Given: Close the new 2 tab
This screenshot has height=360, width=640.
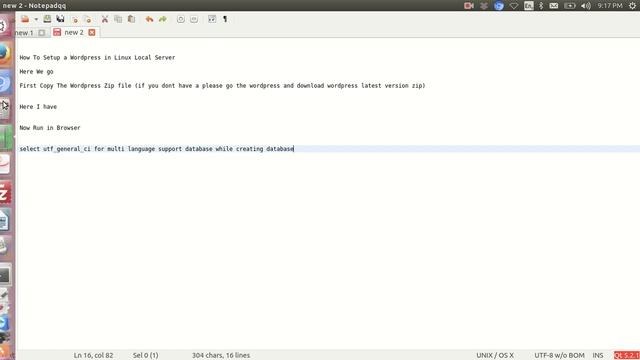Looking at the screenshot, I should click(x=92, y=32).
